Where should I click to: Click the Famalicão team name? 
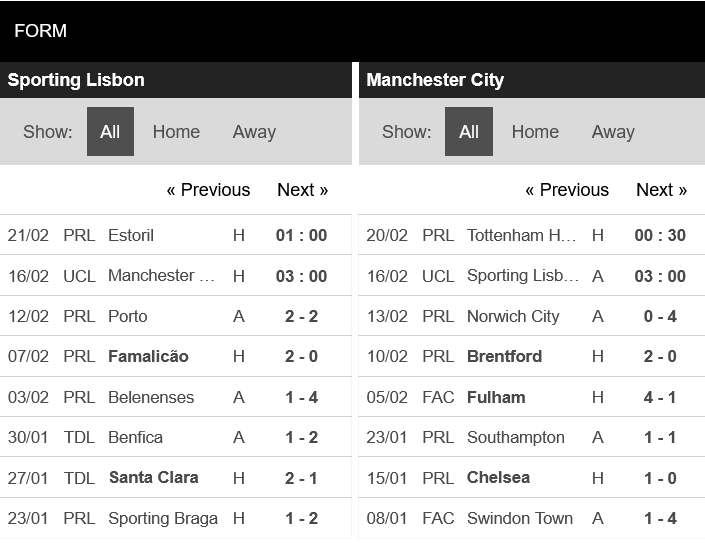[x=148, y=356]
